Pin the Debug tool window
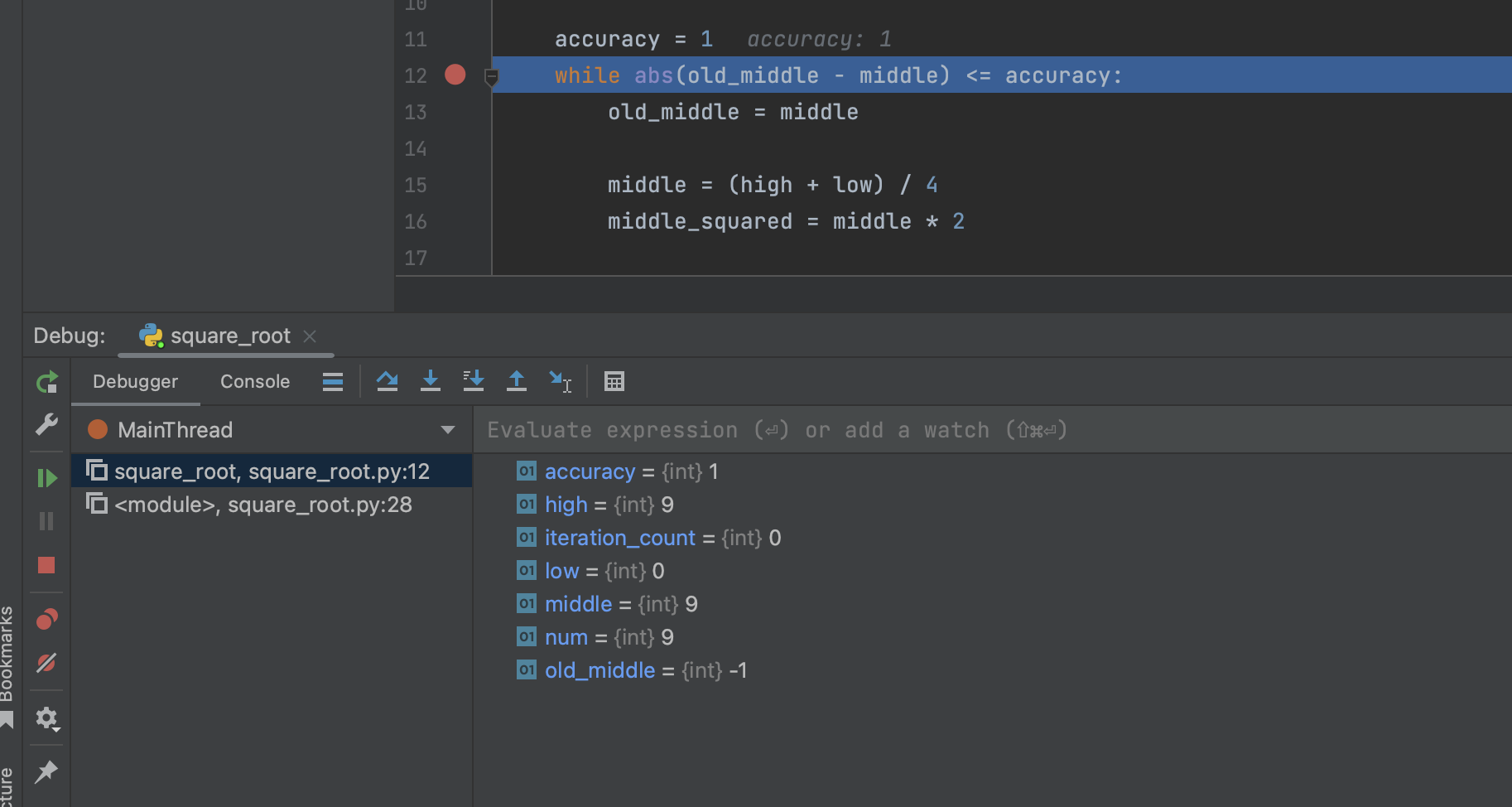Image resolution: width=1512 pixels, height=807 pixels. pyautogui.click(x=47, y=772)
